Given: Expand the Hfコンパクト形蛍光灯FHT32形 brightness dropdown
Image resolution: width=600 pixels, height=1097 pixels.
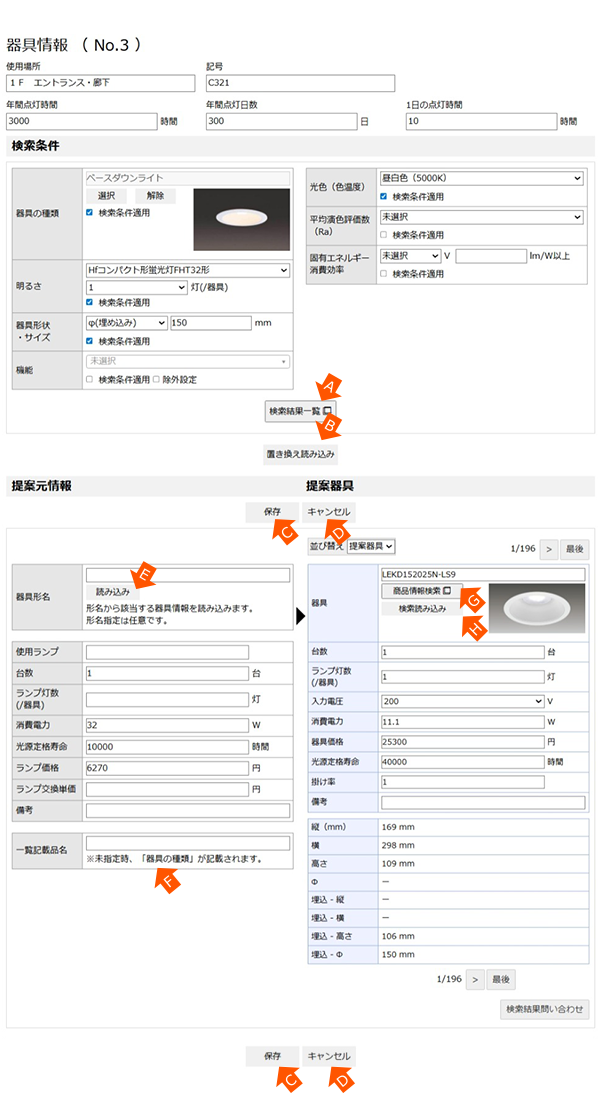Looking at the screenshot, I should [188, 269].
